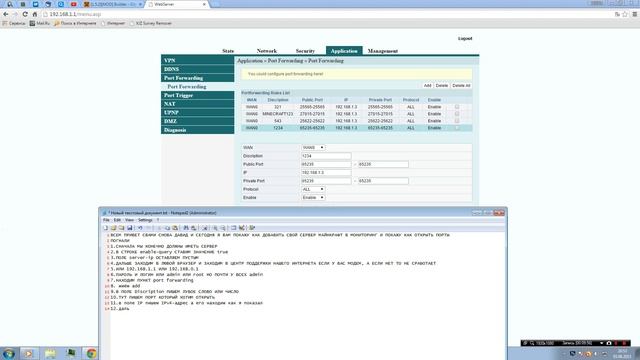The width and height of the screenshot is (640, 360).
Task: Expand the DDNS sidebar section
Action: pyautogui.click(x=198, y=69)
